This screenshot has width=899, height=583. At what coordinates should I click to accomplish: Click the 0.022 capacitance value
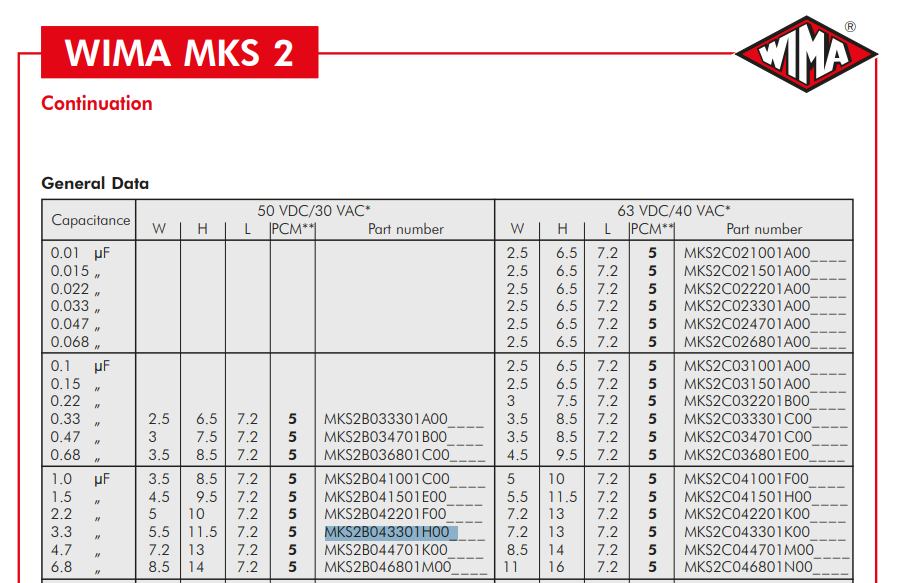(70, 288)
